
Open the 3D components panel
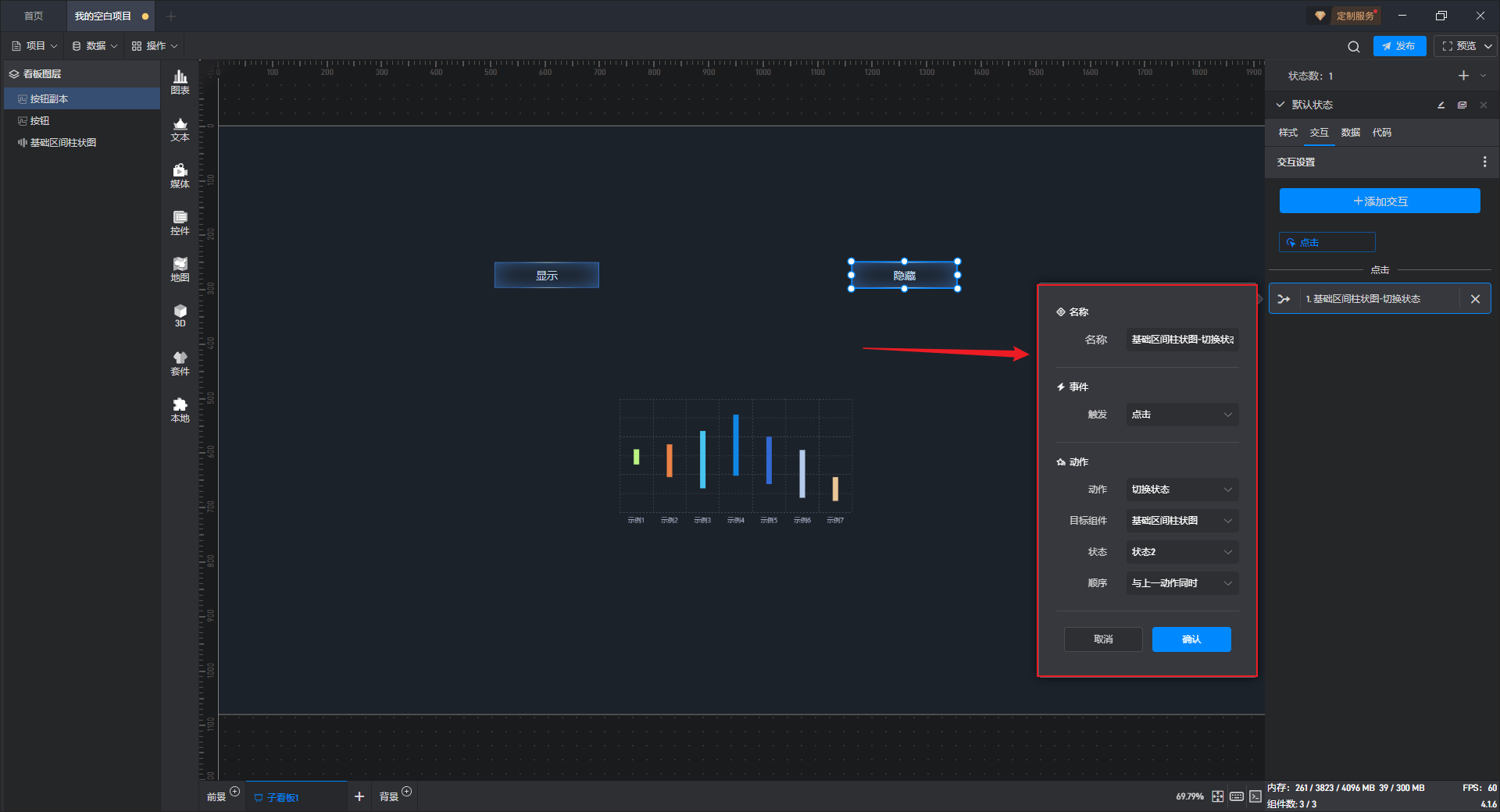click(180, 315)
